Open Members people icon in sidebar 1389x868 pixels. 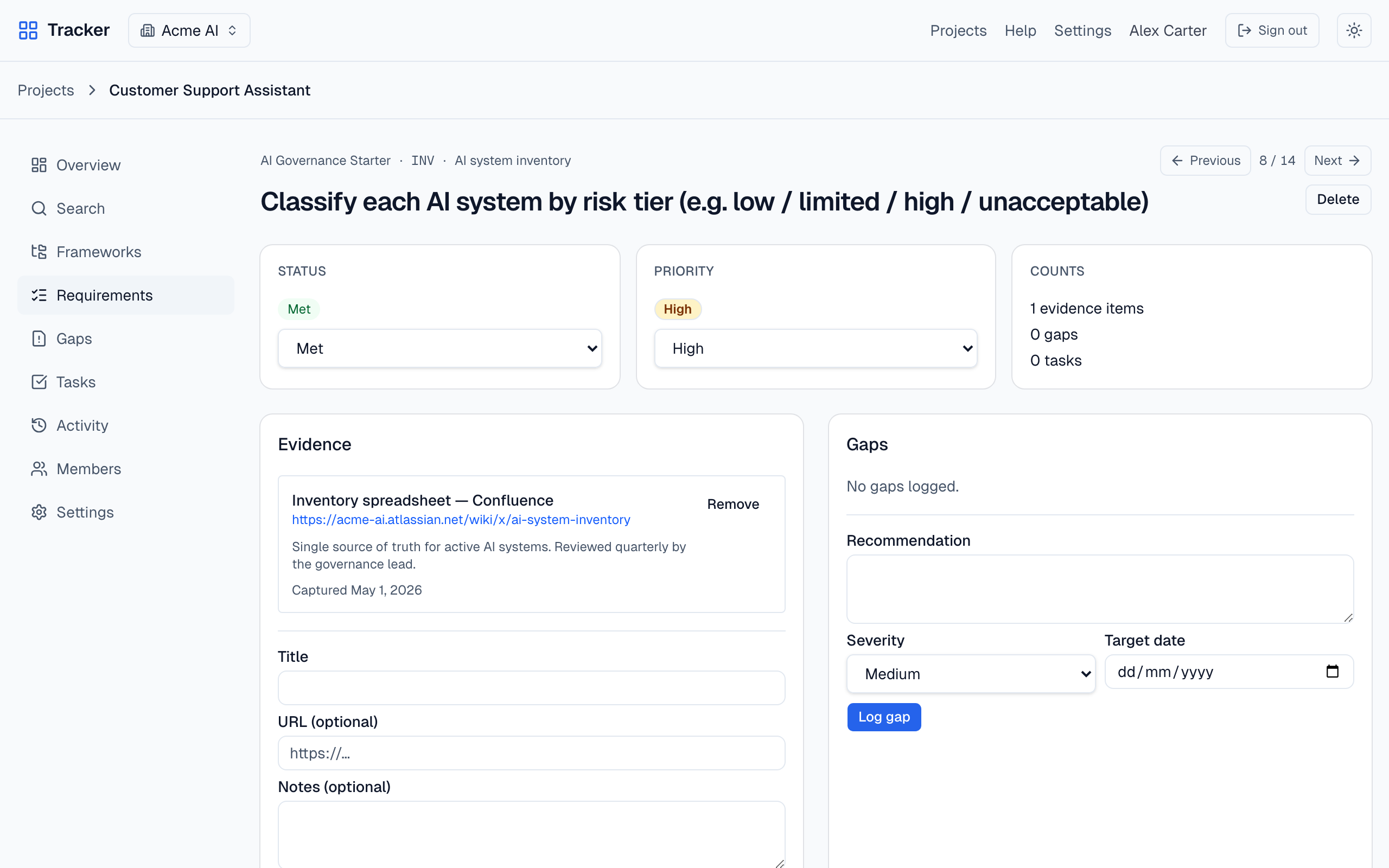click(x=39, y=469)
